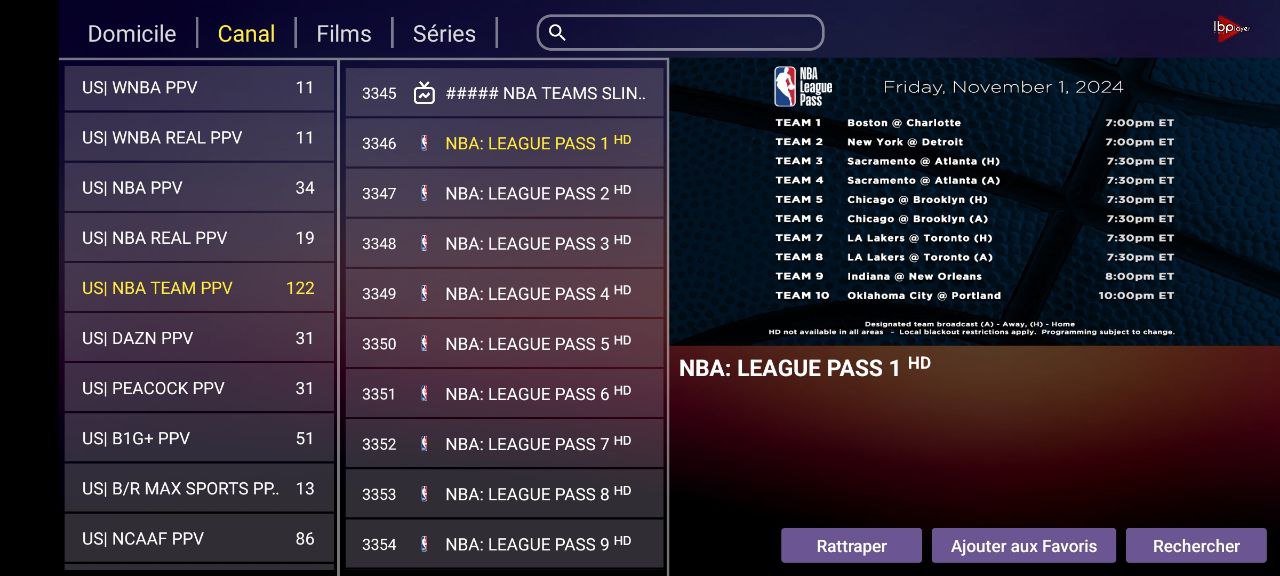1280x576 pixels.
Task: Click NBA logo icon on League Pass 8
Action: click(x=424, y=493)
